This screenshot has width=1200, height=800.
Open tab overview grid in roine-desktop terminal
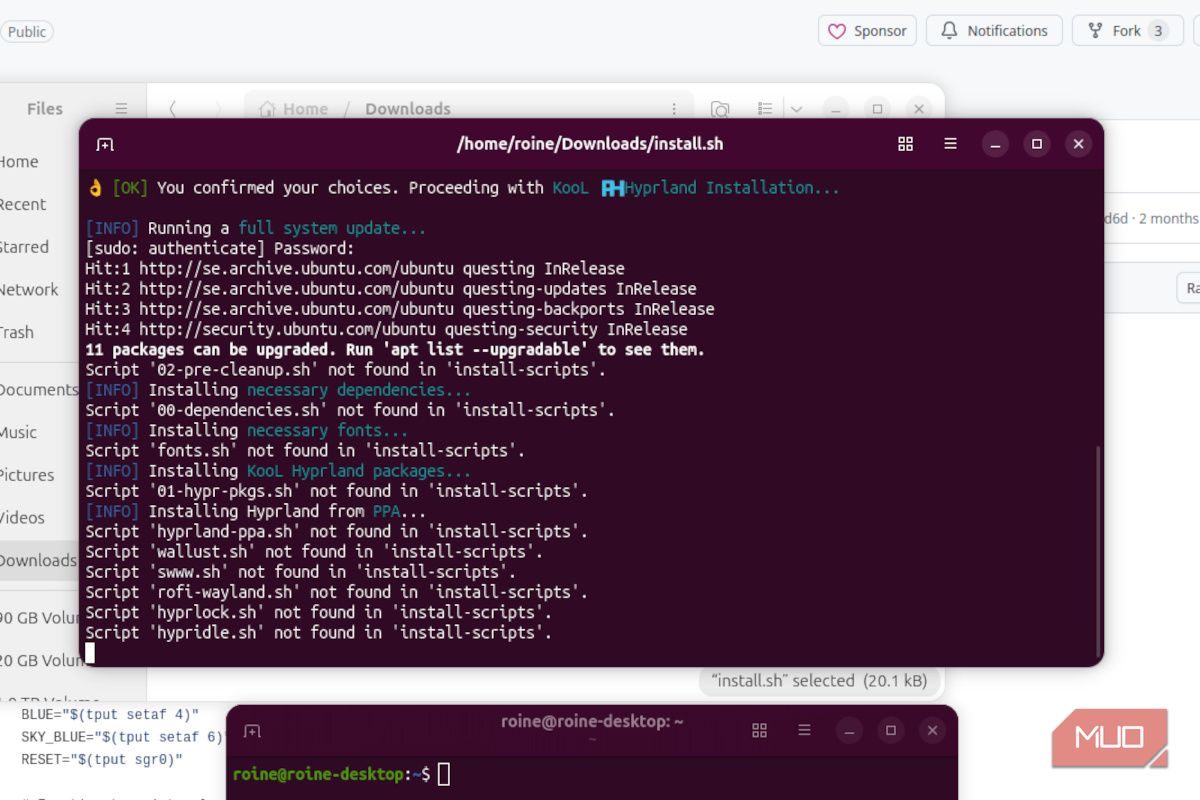click(x=760, y=731)
